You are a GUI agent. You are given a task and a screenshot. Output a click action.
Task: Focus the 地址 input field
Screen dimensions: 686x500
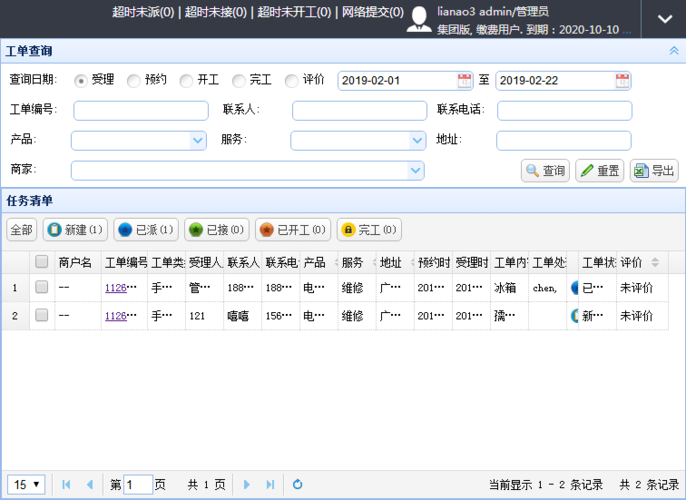564,140
